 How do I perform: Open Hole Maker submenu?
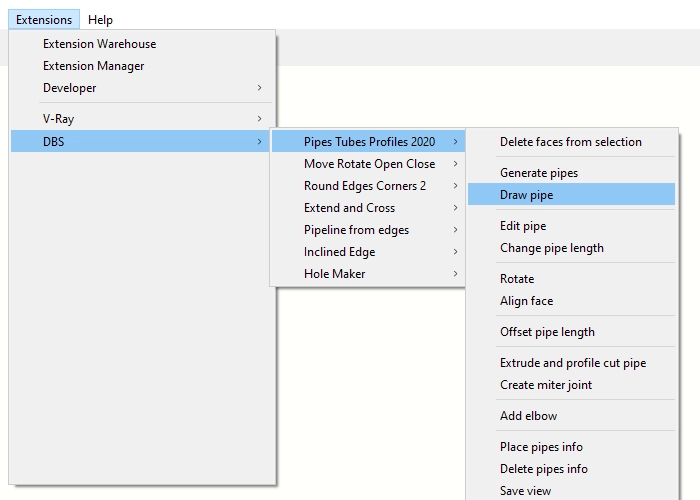(x=368, y=273)
